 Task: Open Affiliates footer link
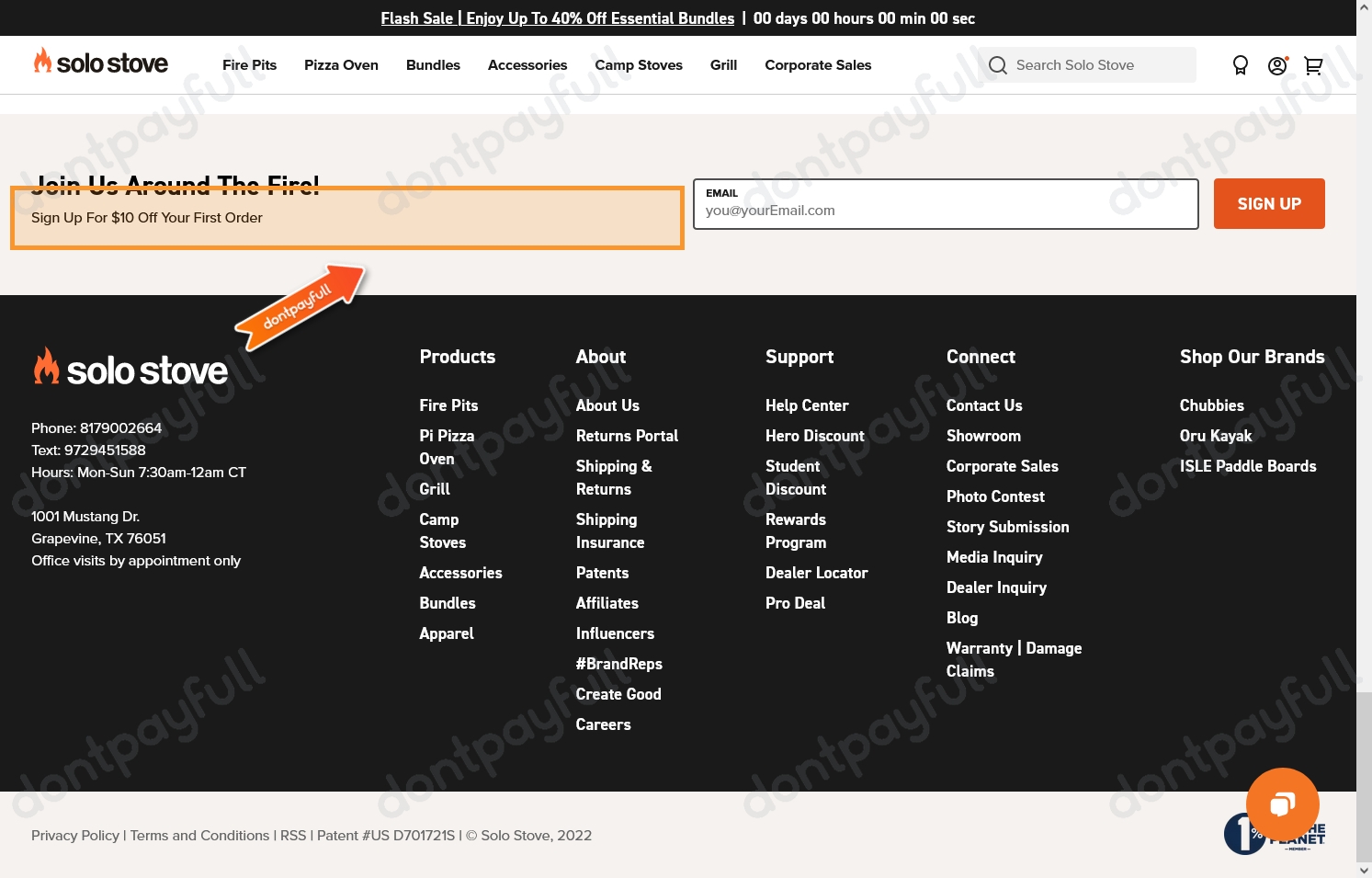[607, 603]
